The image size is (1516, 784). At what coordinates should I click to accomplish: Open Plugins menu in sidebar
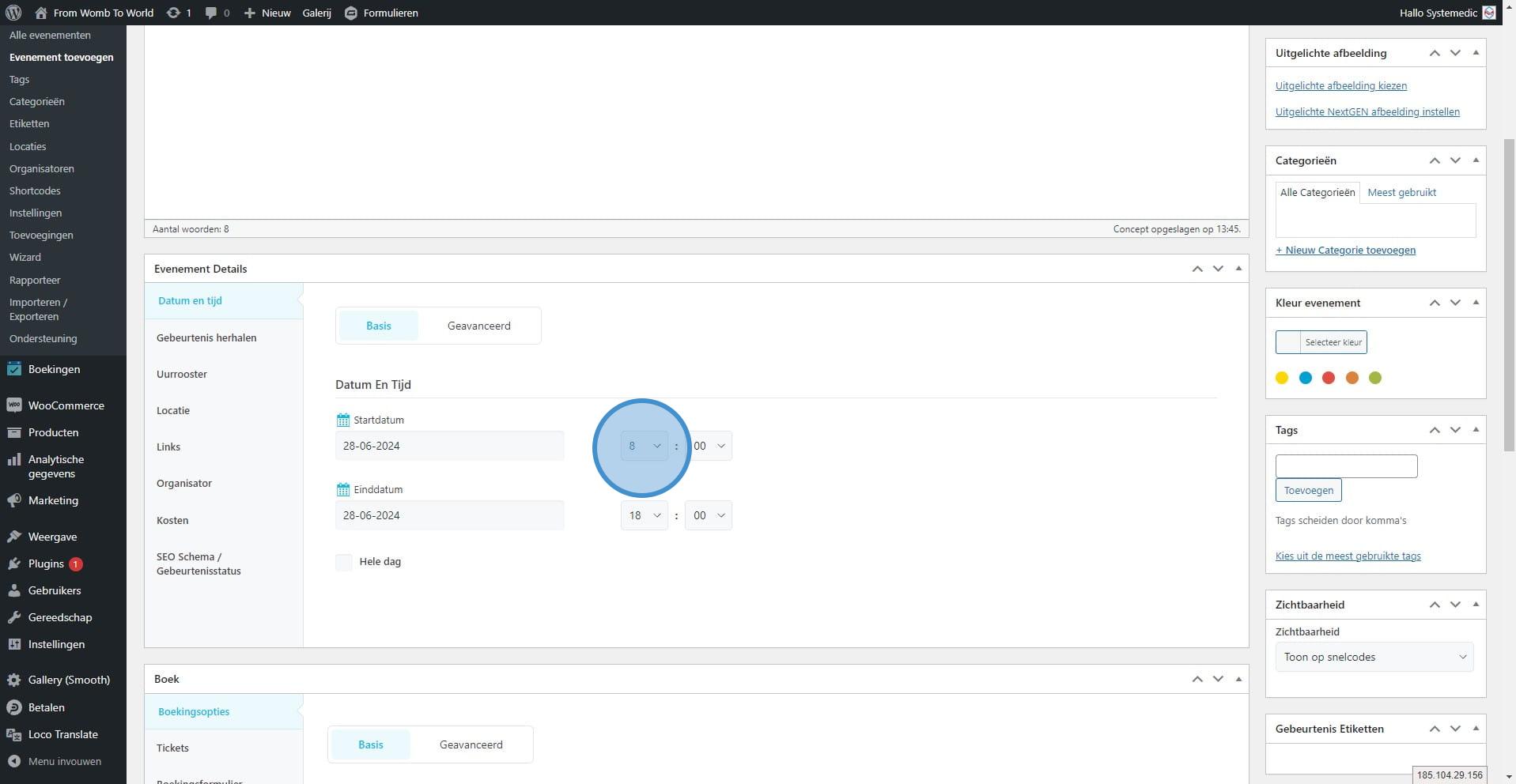pos(46,563)
